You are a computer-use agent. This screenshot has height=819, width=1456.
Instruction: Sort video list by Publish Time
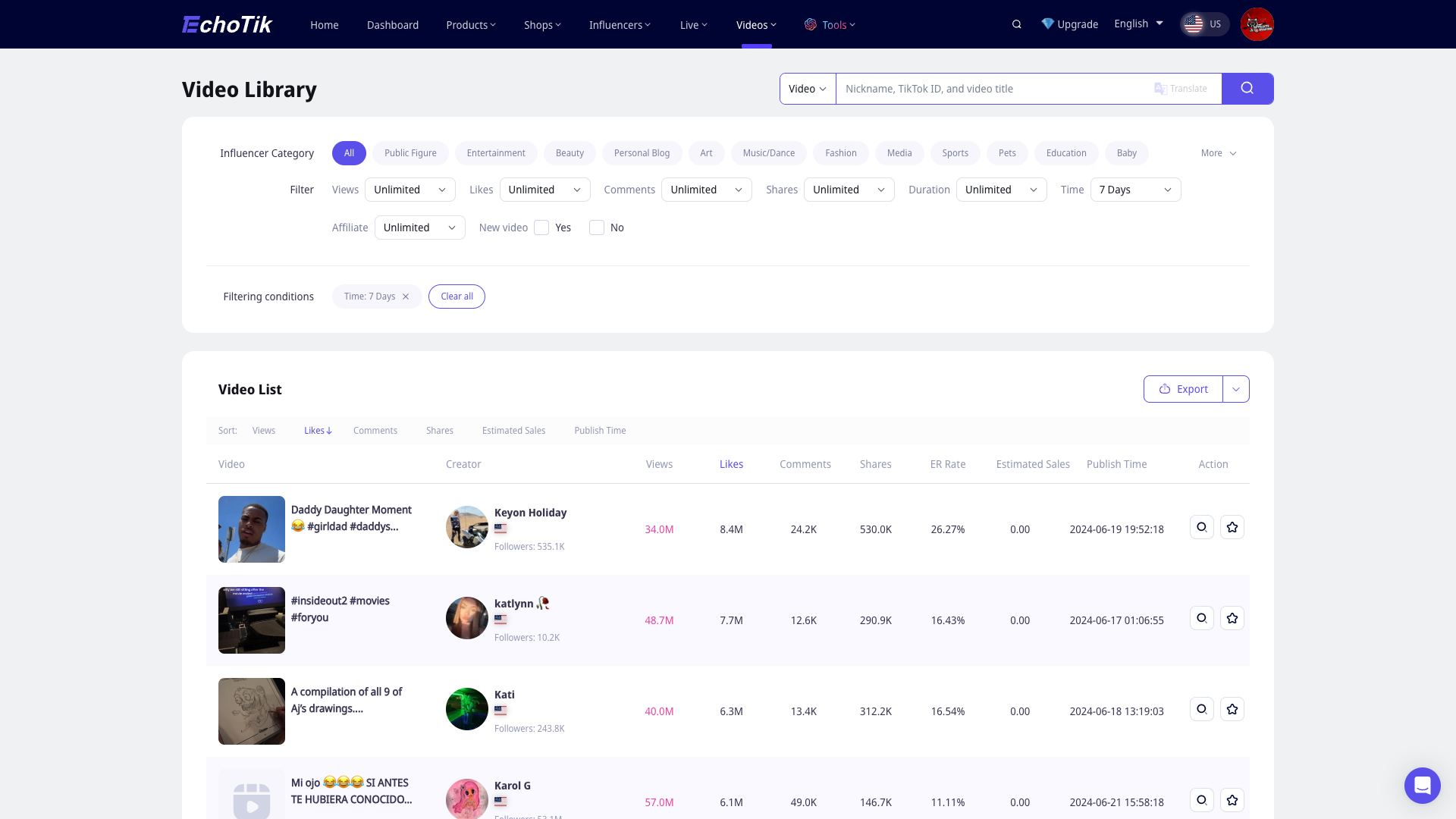(x=600, y=431)
